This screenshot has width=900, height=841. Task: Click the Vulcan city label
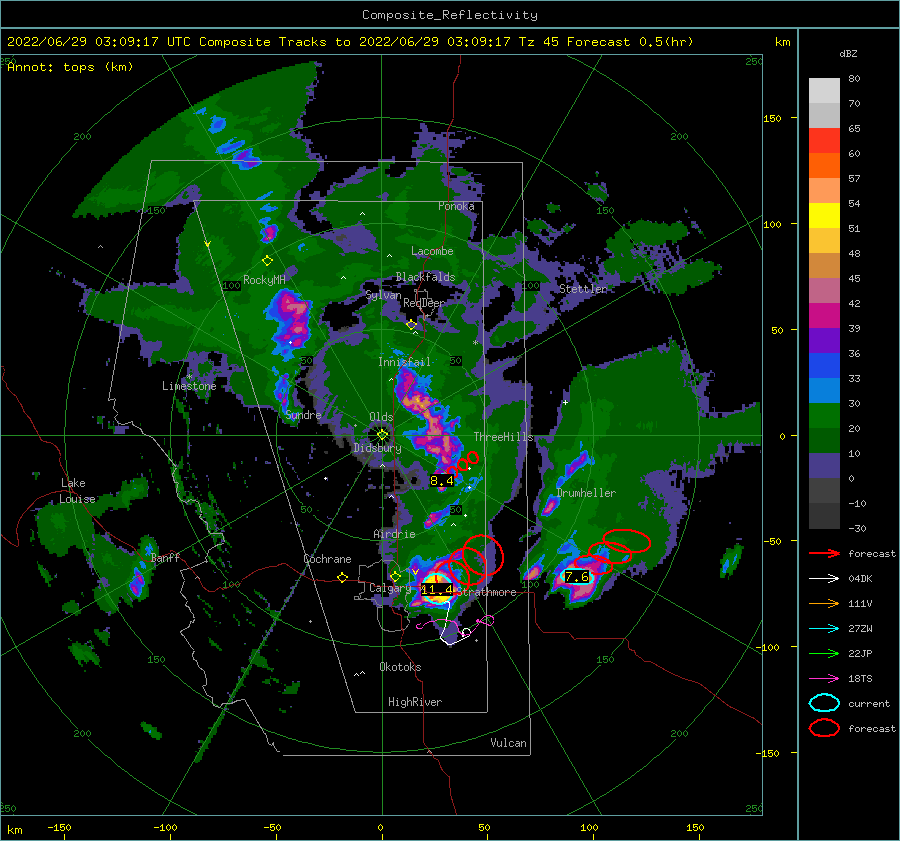pyautogui.click(x=509, y=743)
